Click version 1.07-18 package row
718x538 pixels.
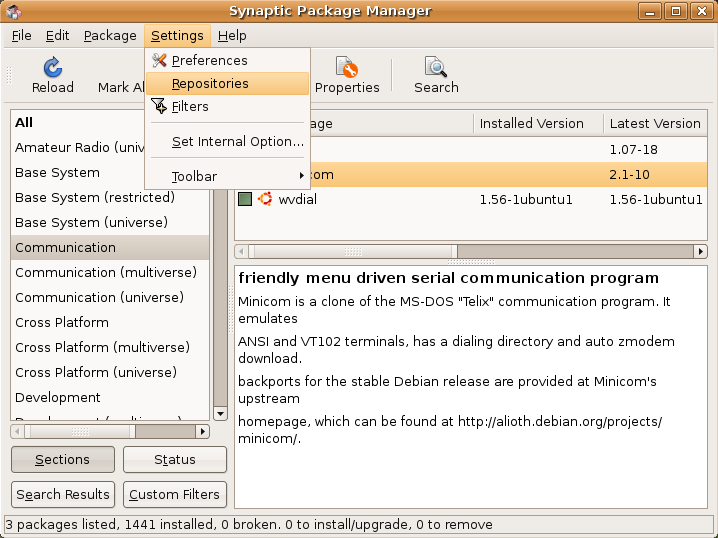pyautogui.click(x=508, y=149)
